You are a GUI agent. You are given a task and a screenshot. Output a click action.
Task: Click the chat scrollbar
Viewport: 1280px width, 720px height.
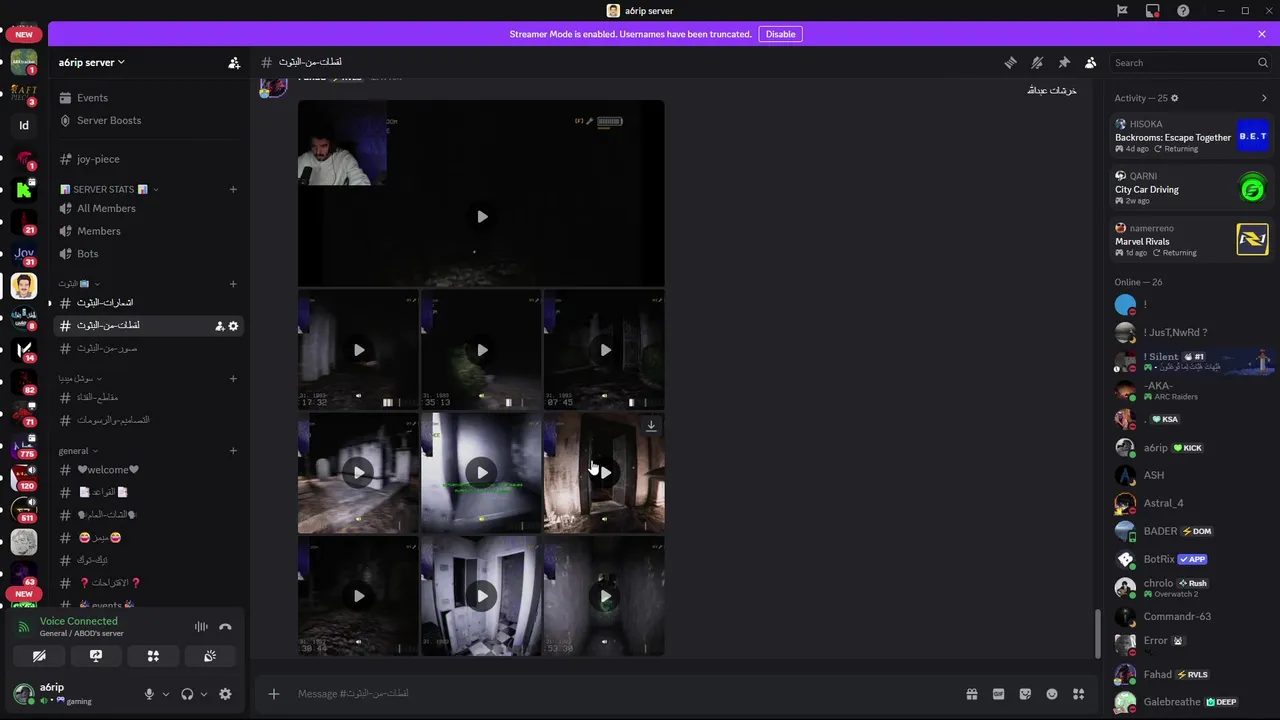(x=1097, y=632)
